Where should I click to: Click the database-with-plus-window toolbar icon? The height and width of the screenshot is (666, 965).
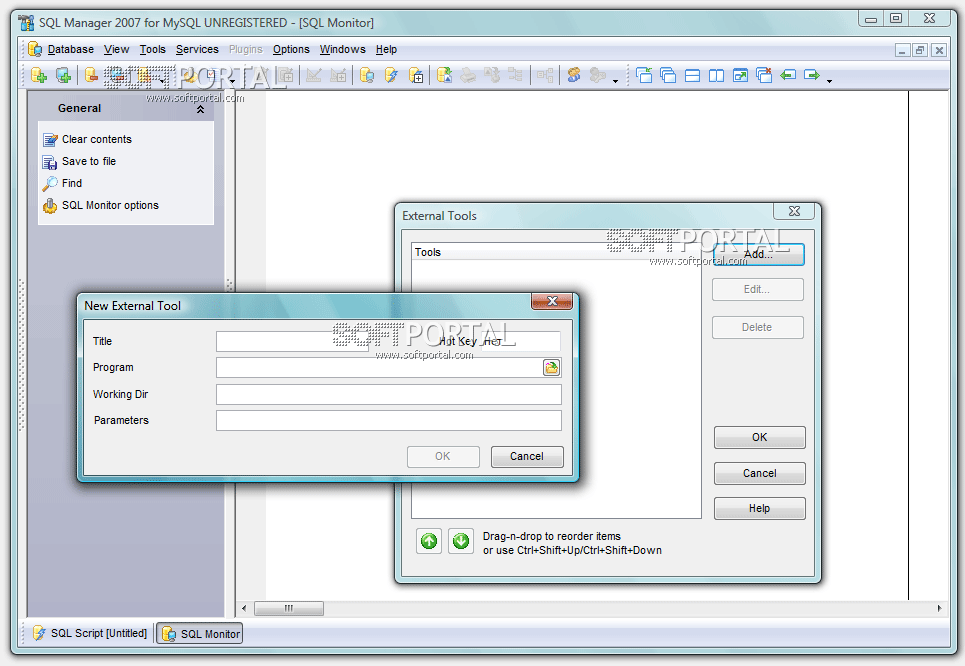tap(416, 75)
